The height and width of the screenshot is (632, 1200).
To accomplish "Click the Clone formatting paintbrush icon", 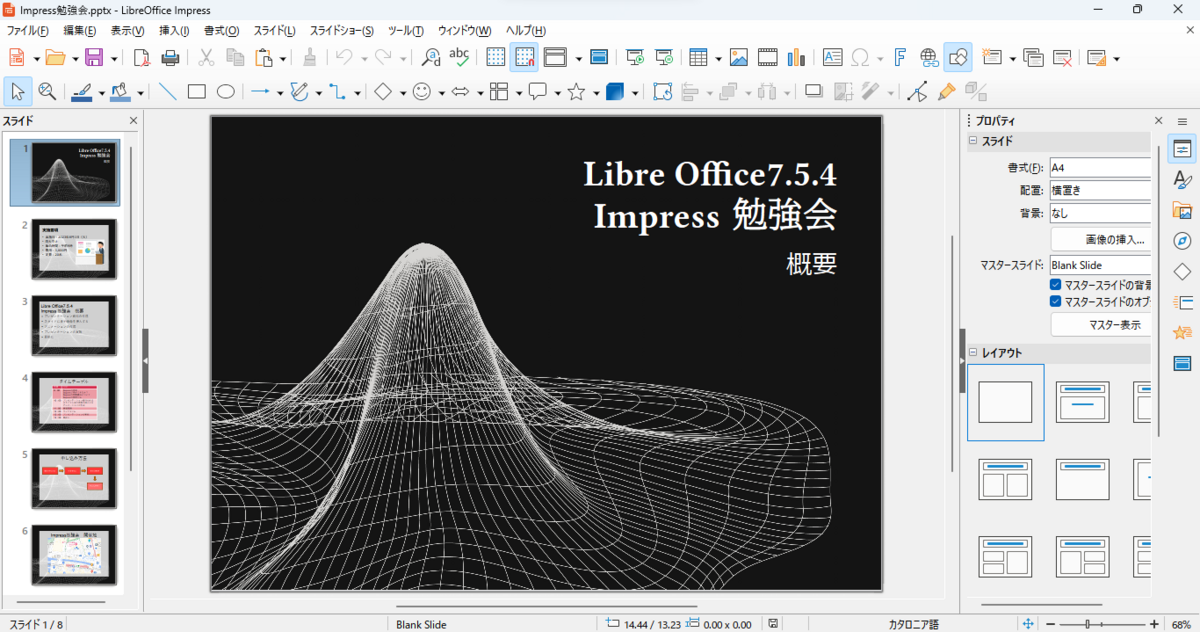I will 310,57.
